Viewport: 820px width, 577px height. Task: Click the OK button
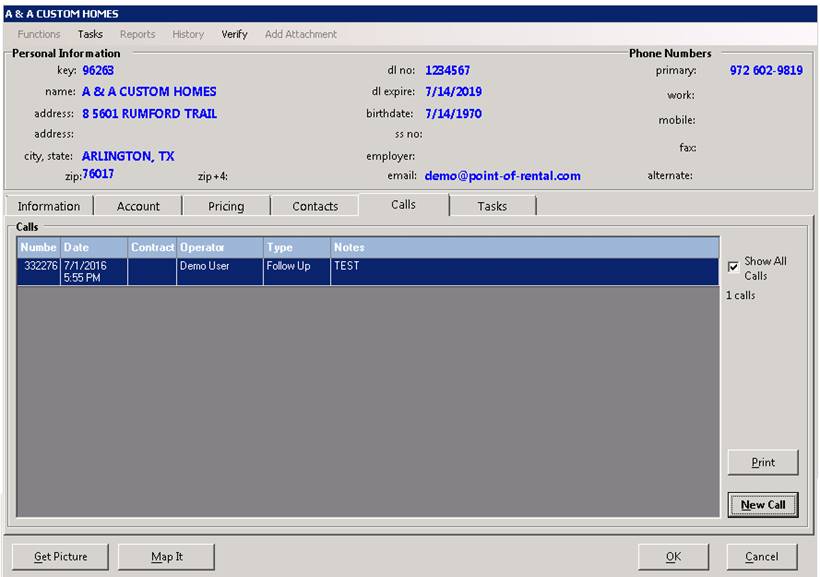pos(673,557)
